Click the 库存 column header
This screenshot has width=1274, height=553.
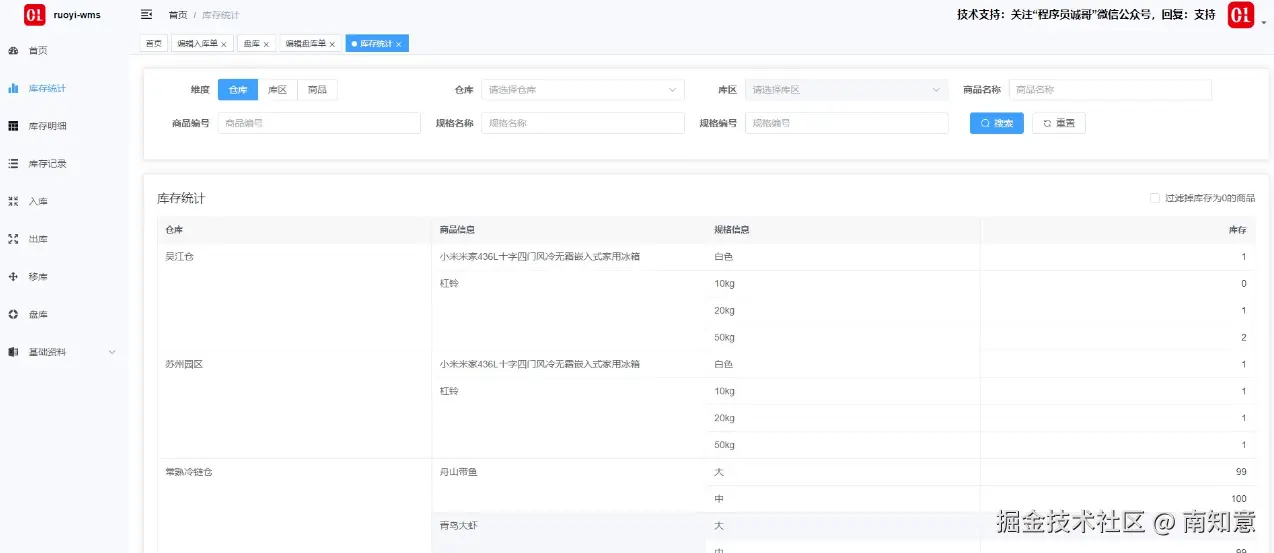(x=1118, y=230)
